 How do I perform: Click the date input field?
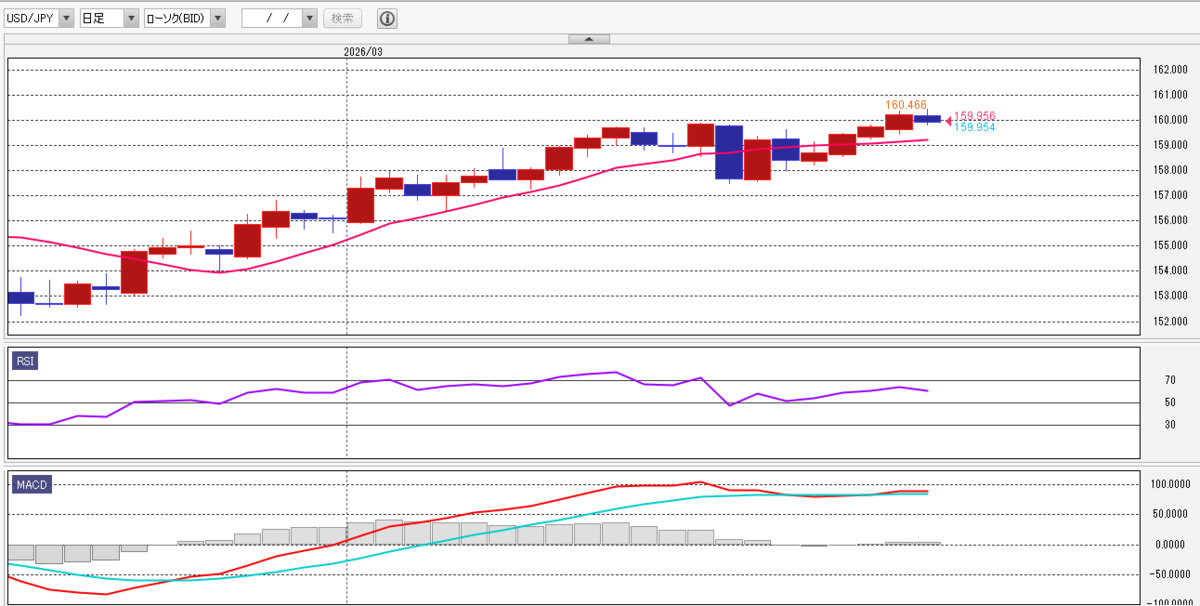click(272, 18)
